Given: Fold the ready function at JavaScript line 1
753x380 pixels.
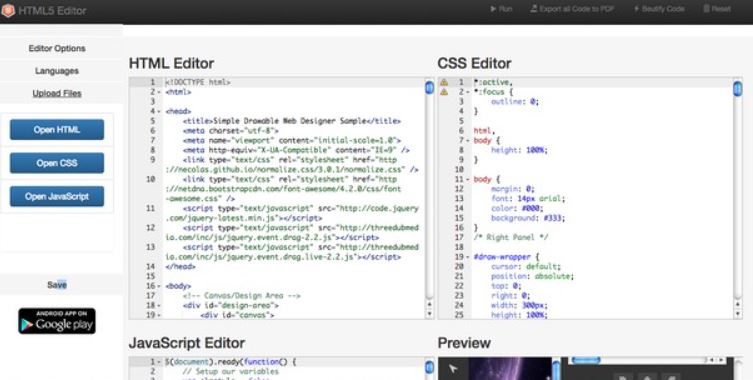Looking at the screenshot, I should click(159, 362).
